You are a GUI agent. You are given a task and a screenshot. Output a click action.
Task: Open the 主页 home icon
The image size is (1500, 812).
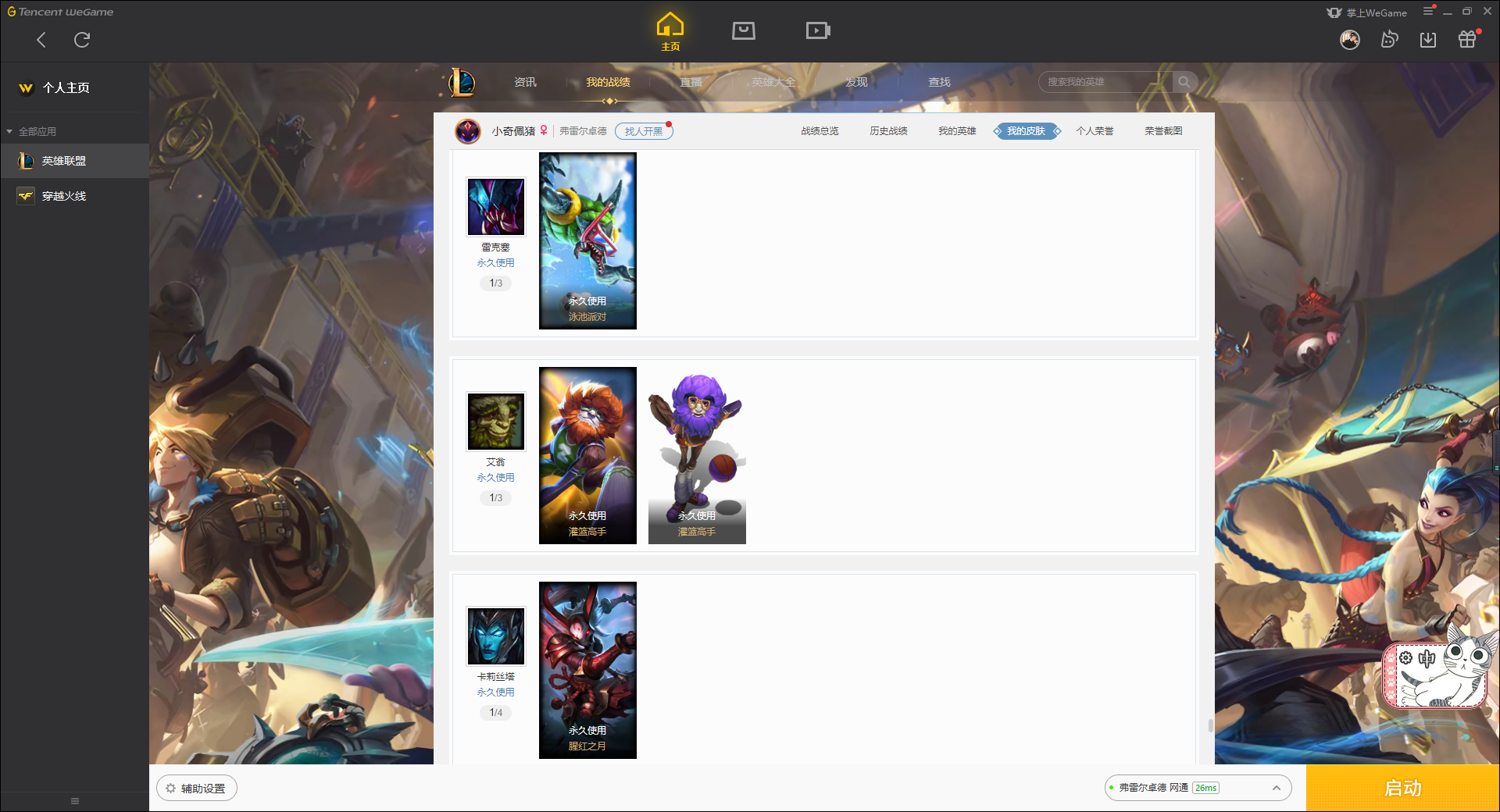(670, 31)
